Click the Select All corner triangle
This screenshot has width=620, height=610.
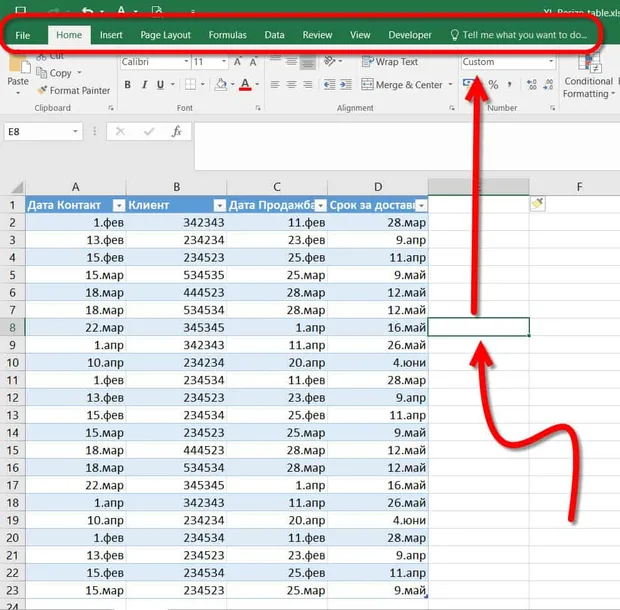pos(16,187)
